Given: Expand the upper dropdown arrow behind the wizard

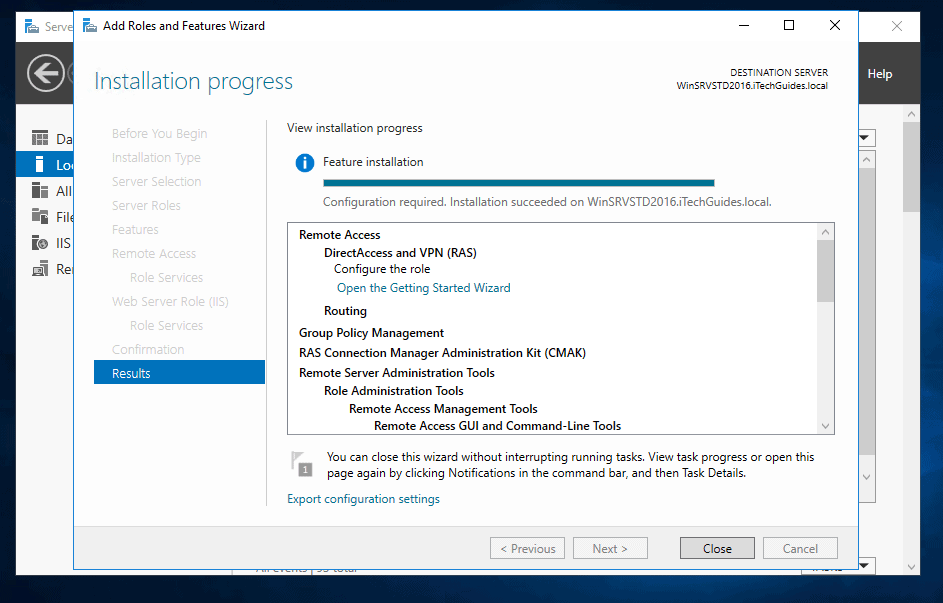Looking at the screenshot, I should click(866, 138).
